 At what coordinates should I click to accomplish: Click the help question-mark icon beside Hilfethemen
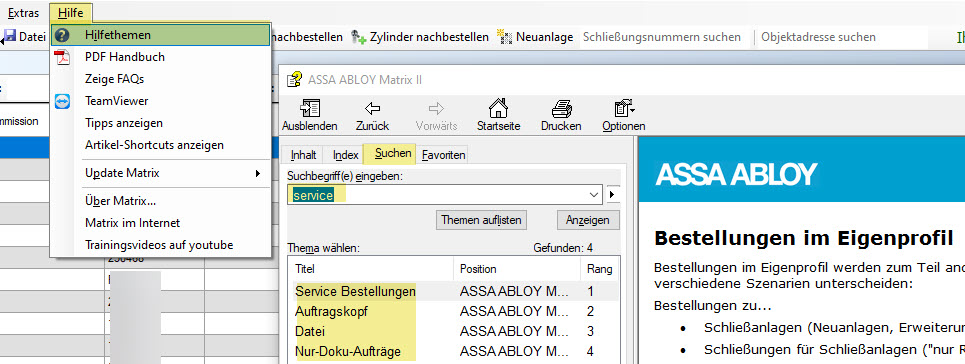pyautogui.click(x=62, y=35)
